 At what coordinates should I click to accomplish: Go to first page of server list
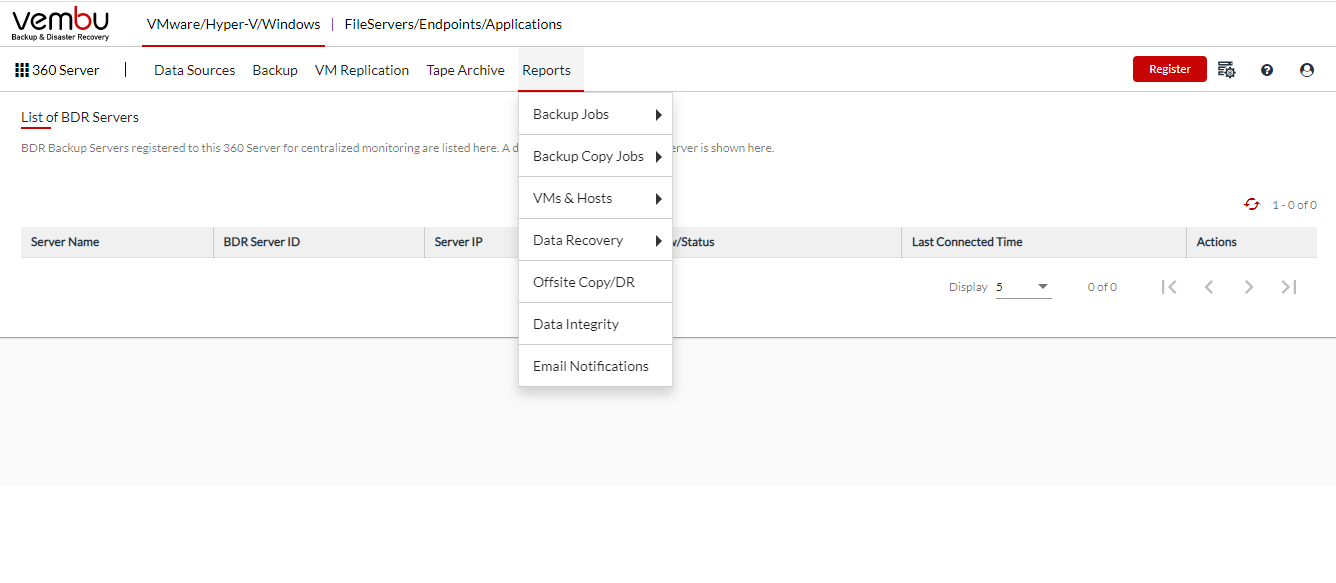[1169, 287]
